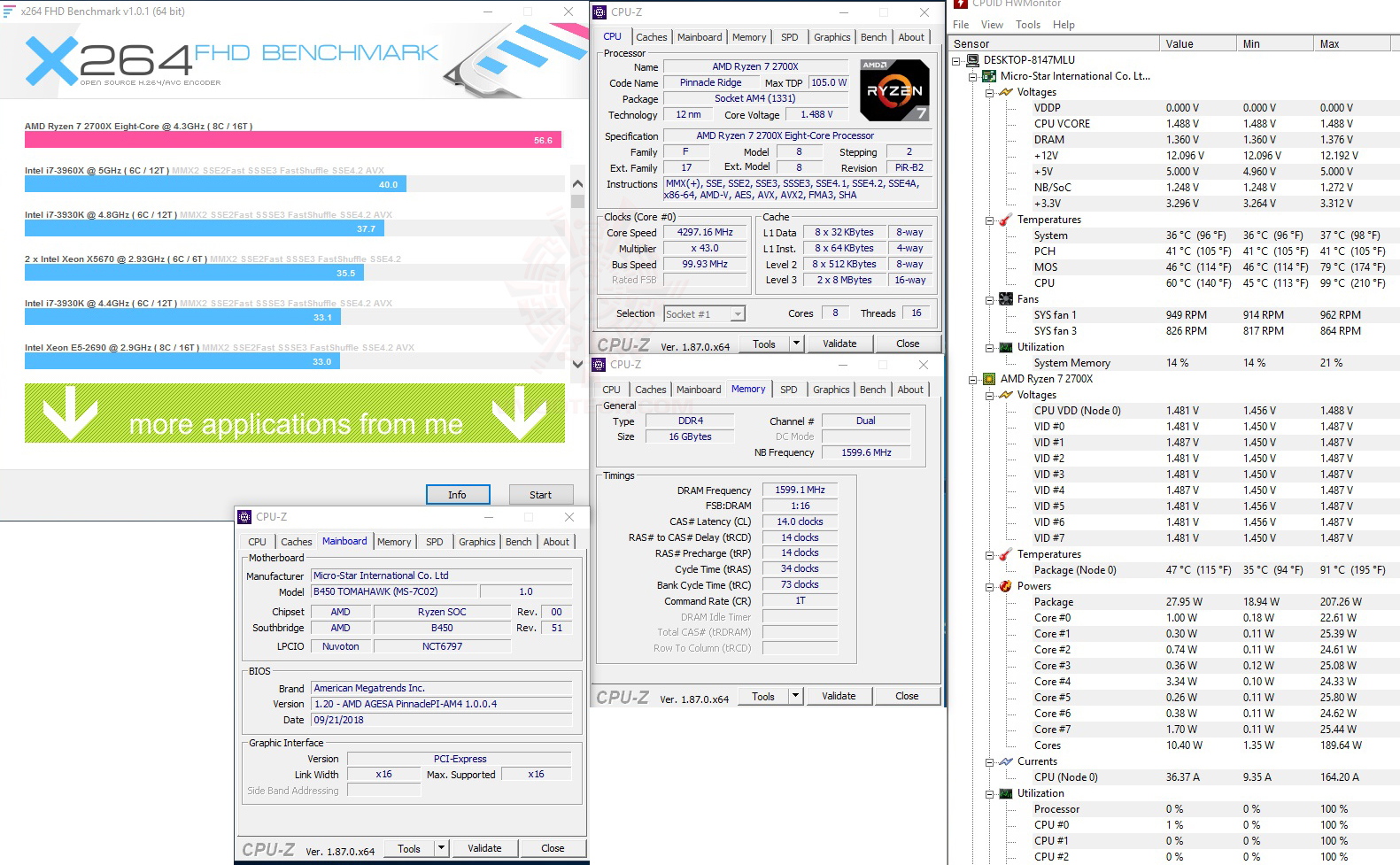Select SPD tab in Memory CPU-Z window
The height and width of the screenshot is (865, 1400).
coord(789,390)
